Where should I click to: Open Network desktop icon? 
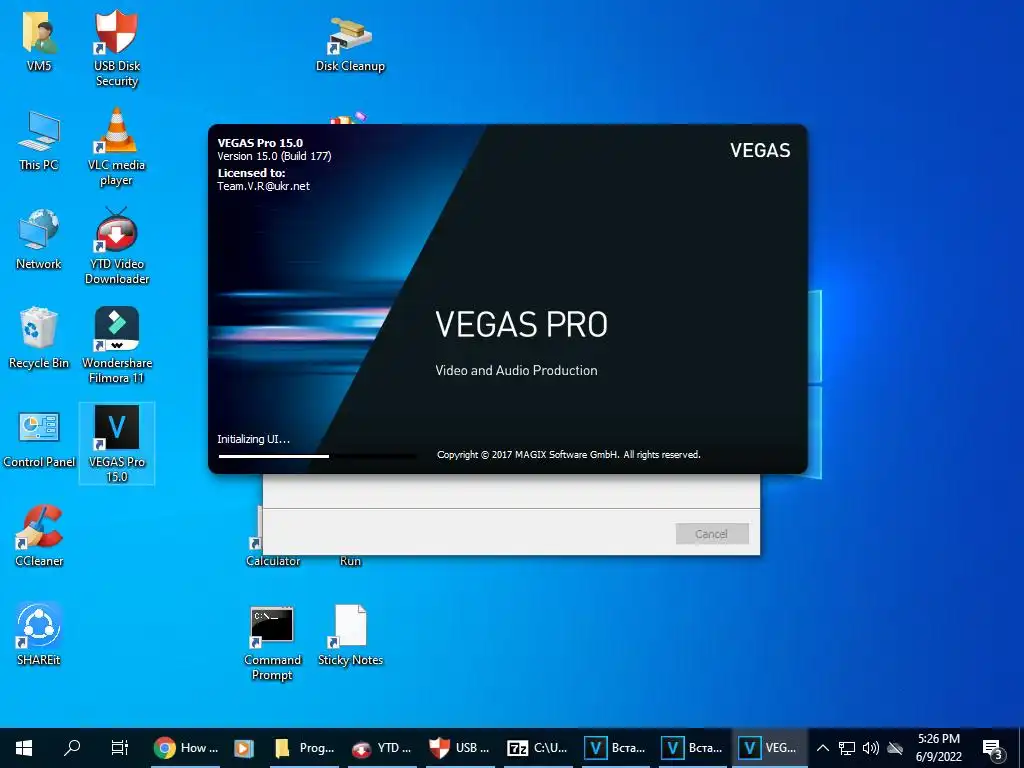[x=39, y=239]
